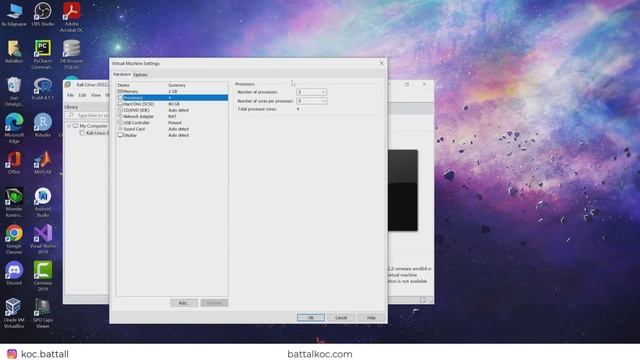640x360 pixels.
Task: Open the Monster Kontrol desktop shortcut
Action: coord(14,202)
